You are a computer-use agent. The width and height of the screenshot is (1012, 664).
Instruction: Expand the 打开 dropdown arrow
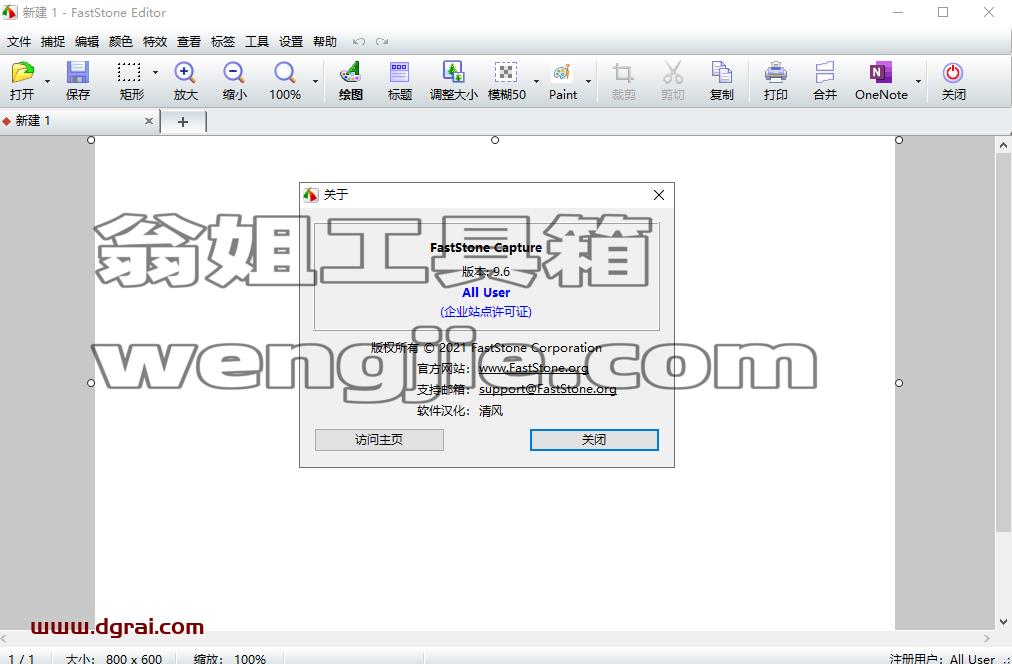click(47, 81)
